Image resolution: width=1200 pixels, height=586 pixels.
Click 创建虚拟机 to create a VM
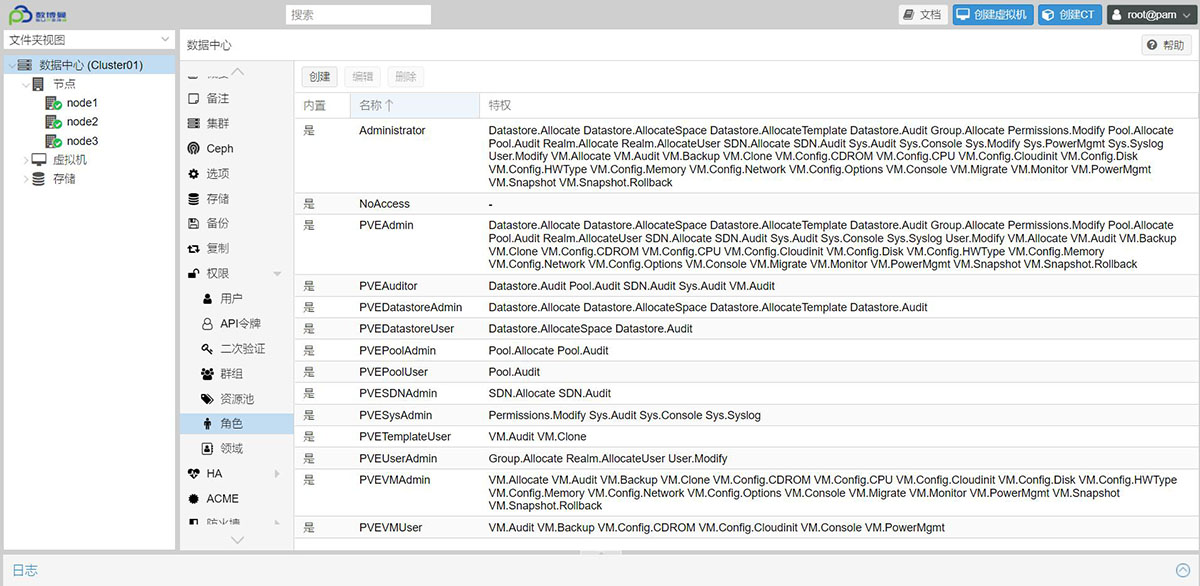(x=991, y=15)
